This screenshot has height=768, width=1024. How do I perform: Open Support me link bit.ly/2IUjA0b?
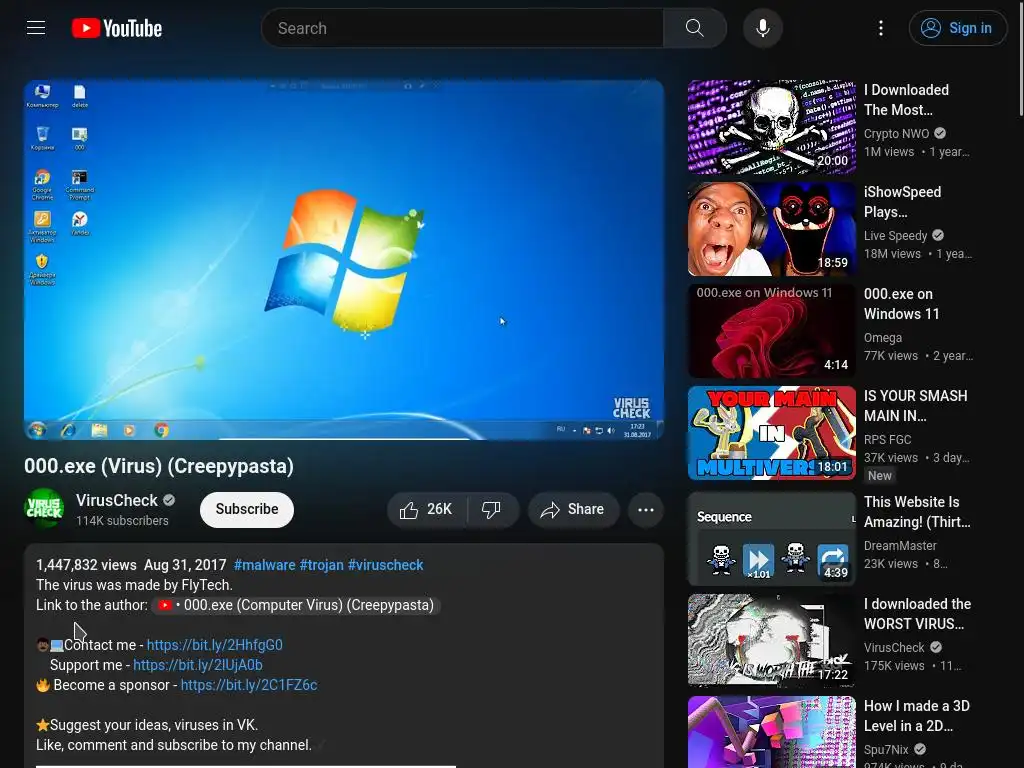[198, 665]
